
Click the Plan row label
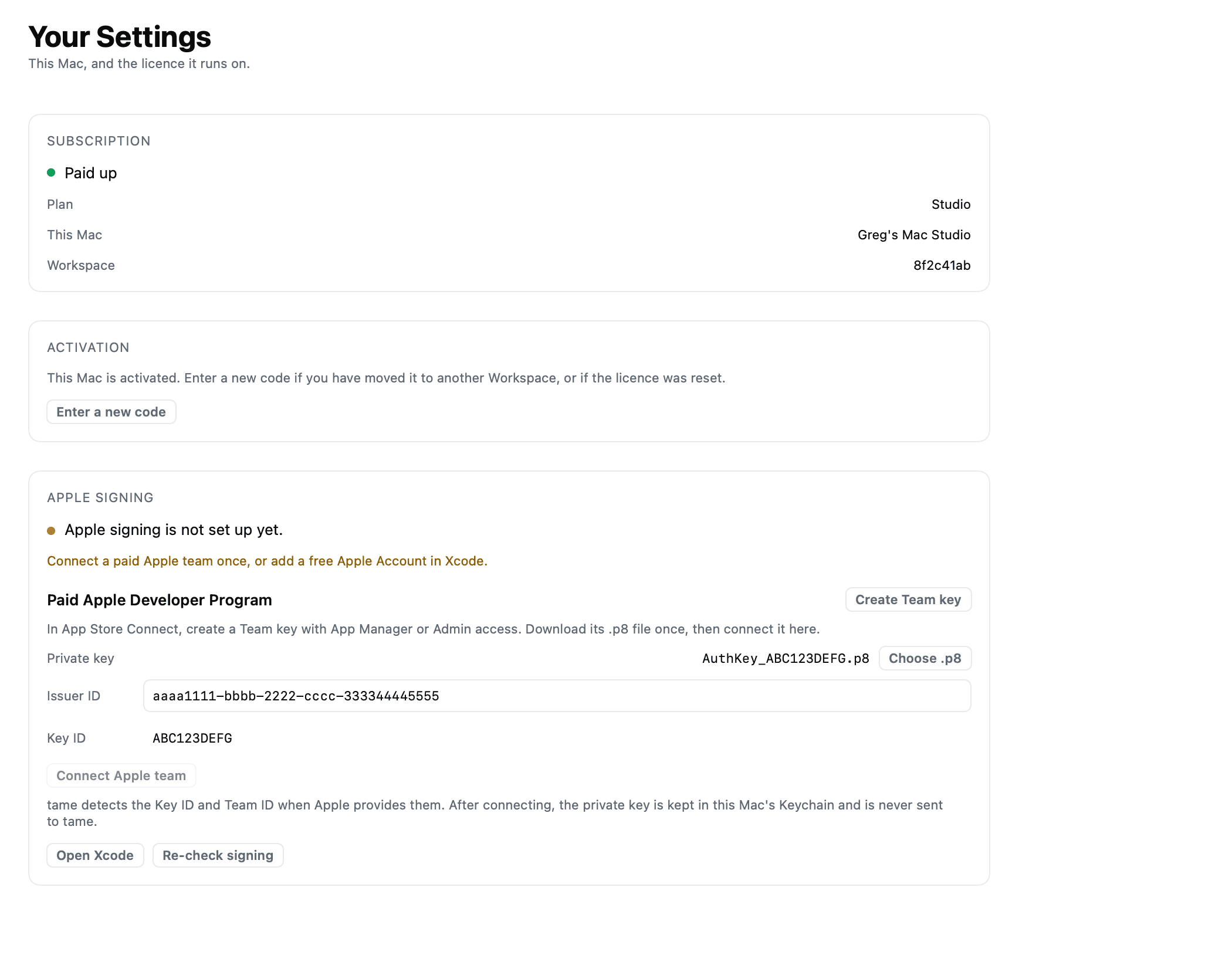60,204
